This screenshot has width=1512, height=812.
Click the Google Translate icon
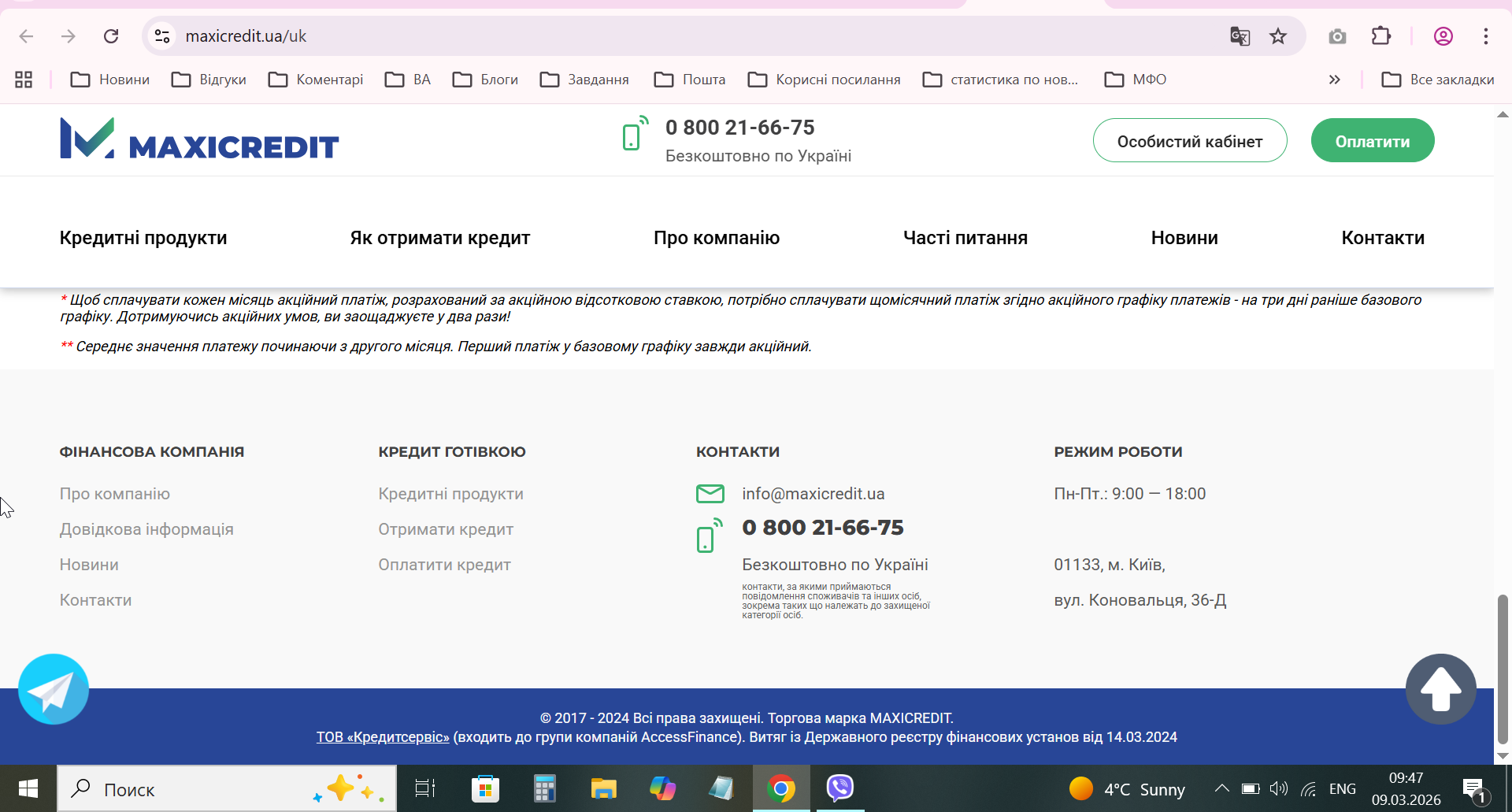click(1240, 36)
